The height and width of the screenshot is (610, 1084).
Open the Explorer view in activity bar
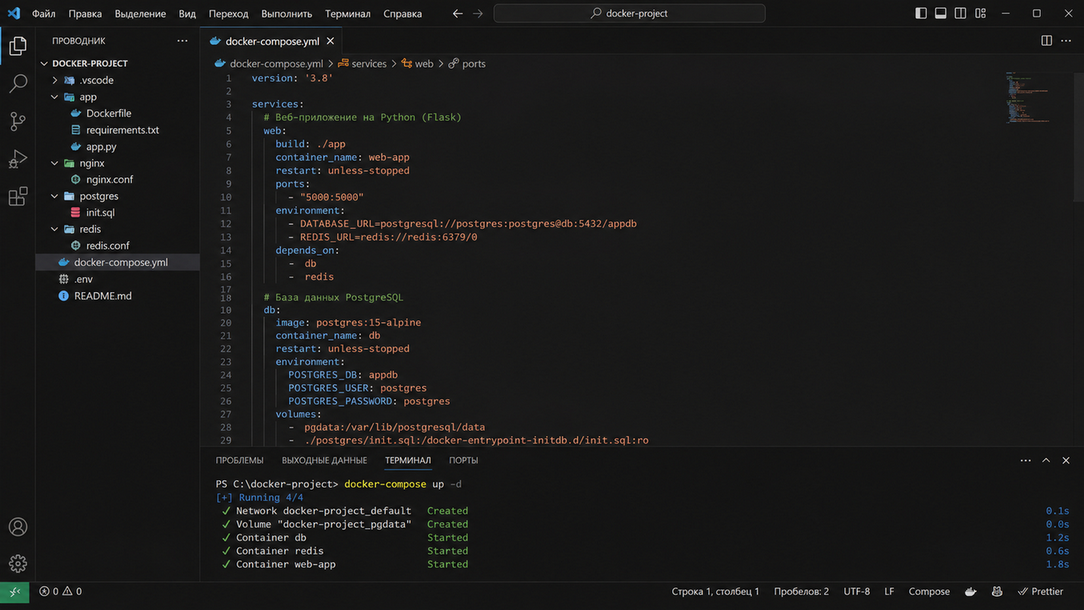click(18, 46)
